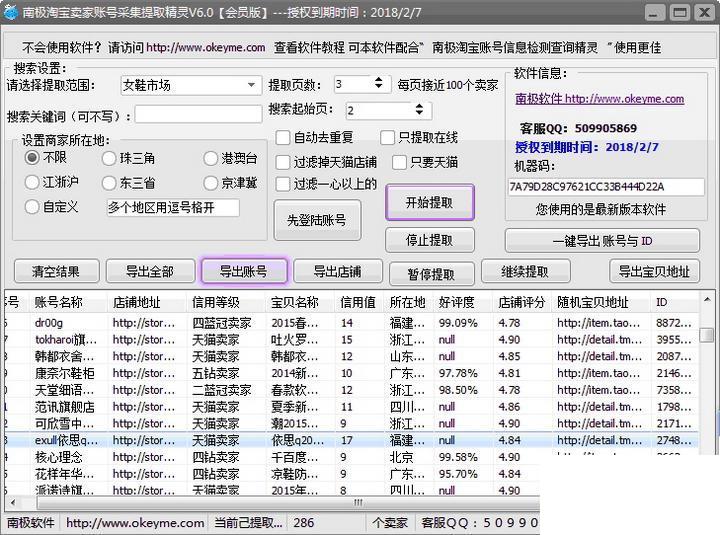The width and height of the screenshot is (720, 535).
Task: Open the tutorial link http://www.okeyme.com at top
Action: point(206,47)
